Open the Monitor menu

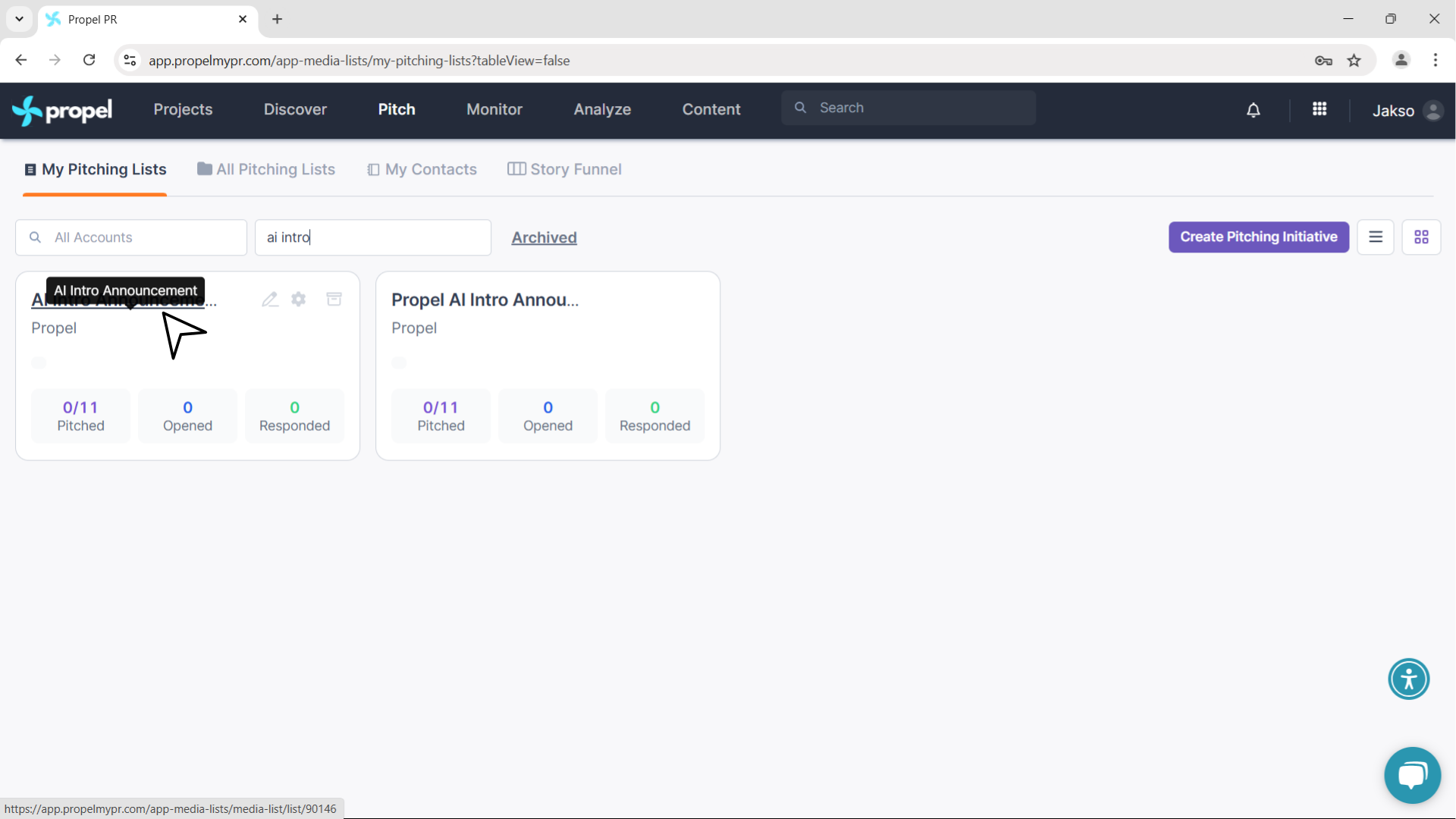494,109
